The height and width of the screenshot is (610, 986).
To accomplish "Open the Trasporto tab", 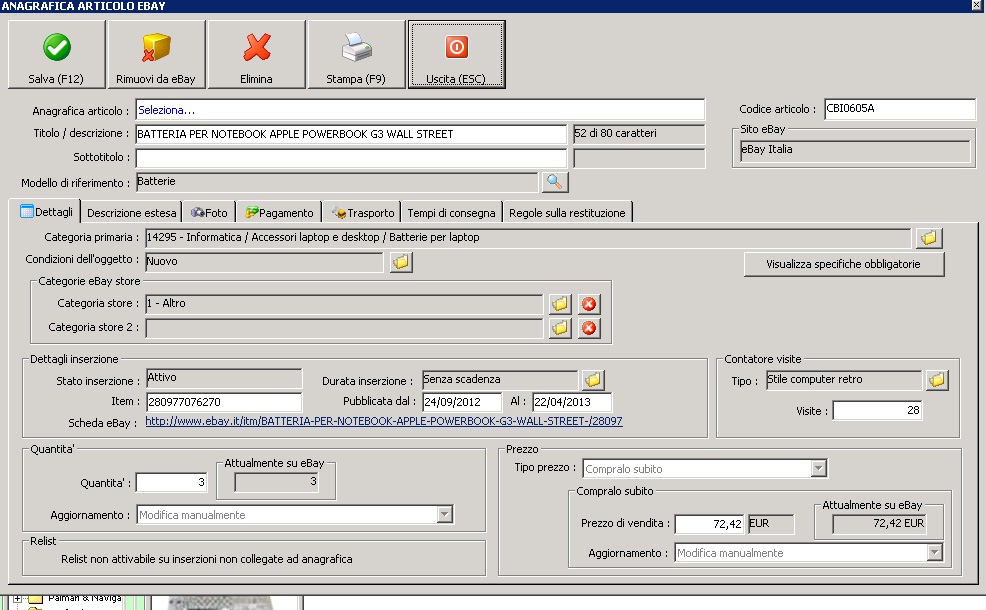I will 363,213.
